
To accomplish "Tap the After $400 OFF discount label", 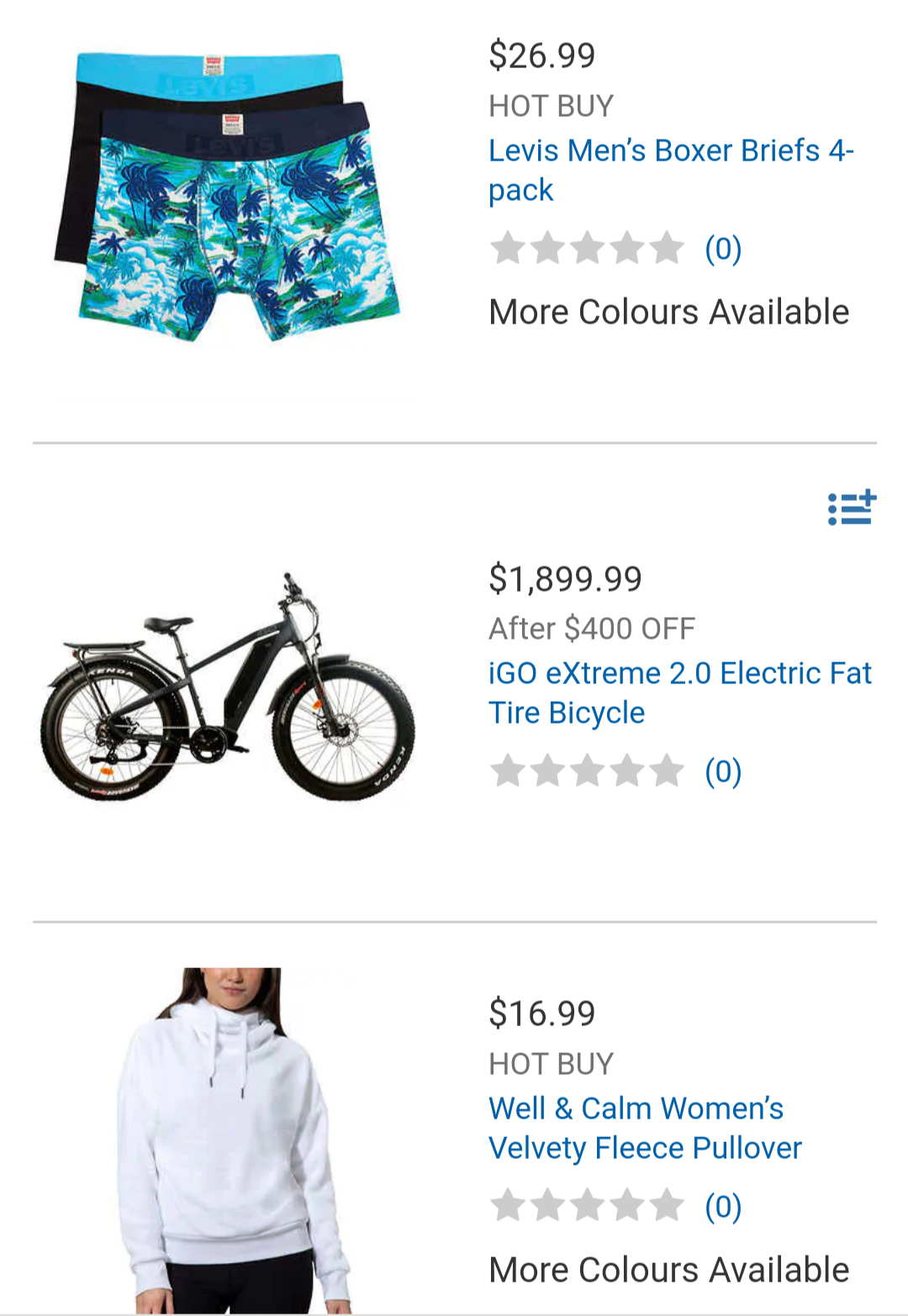I will [x=592, y=628].
